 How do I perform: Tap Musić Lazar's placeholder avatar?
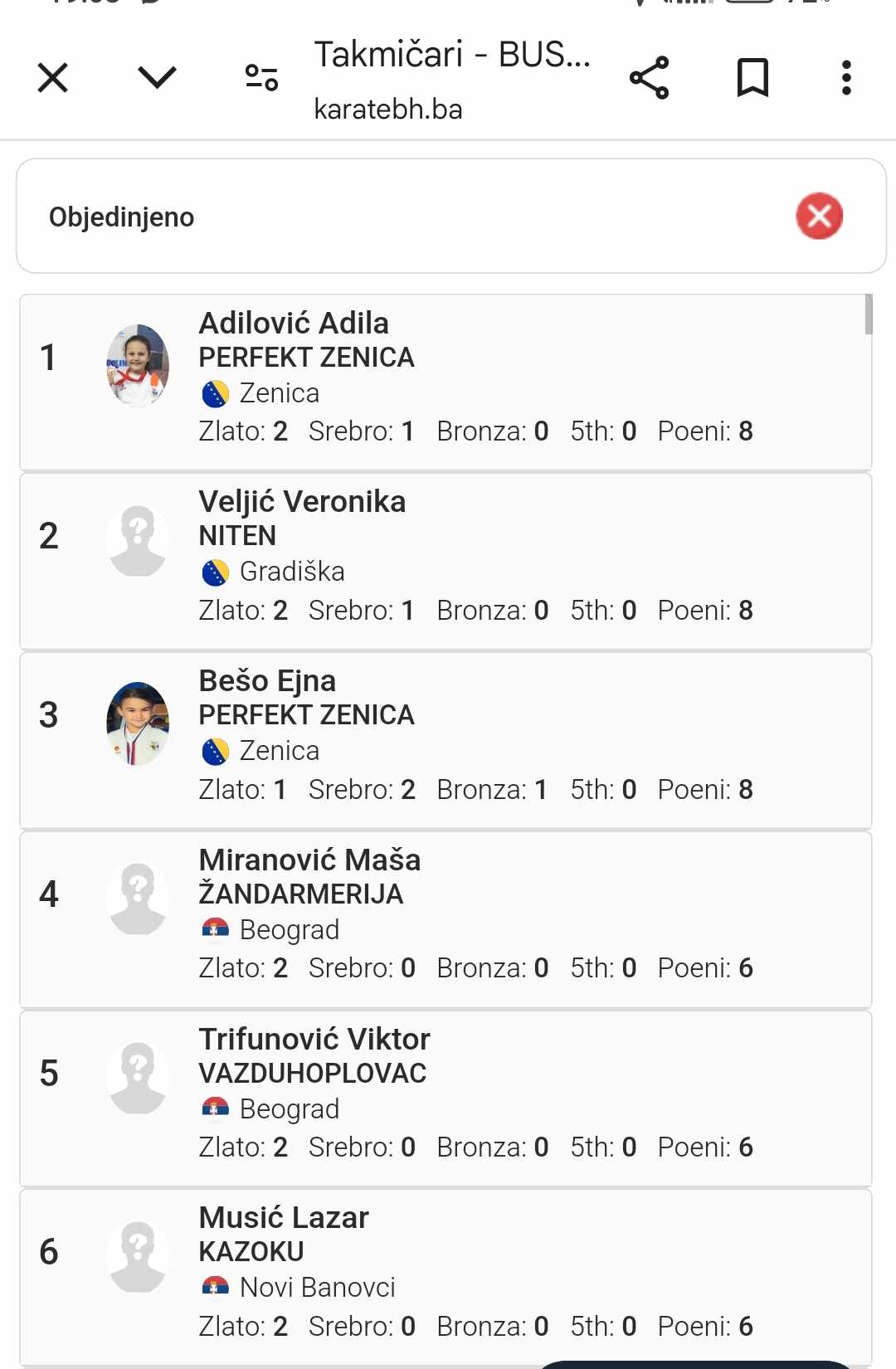tap(138, 1256)
